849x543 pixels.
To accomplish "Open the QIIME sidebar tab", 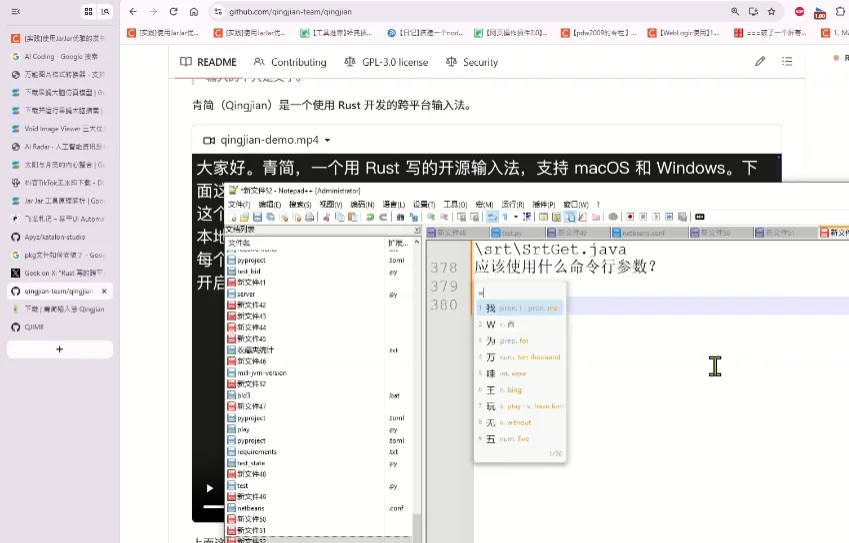I will (x=60, y=327).
